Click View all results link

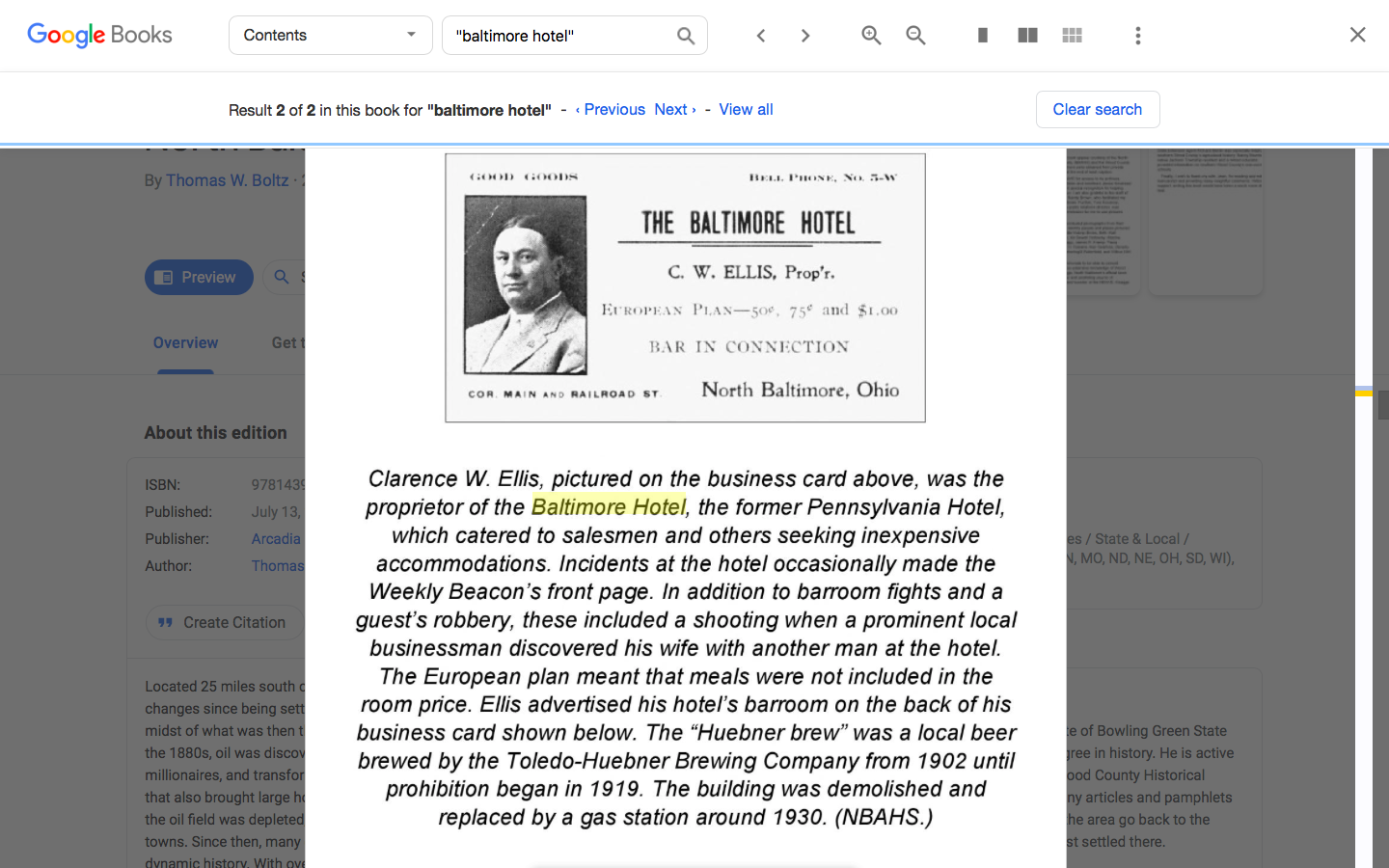[x=746, y=109]
